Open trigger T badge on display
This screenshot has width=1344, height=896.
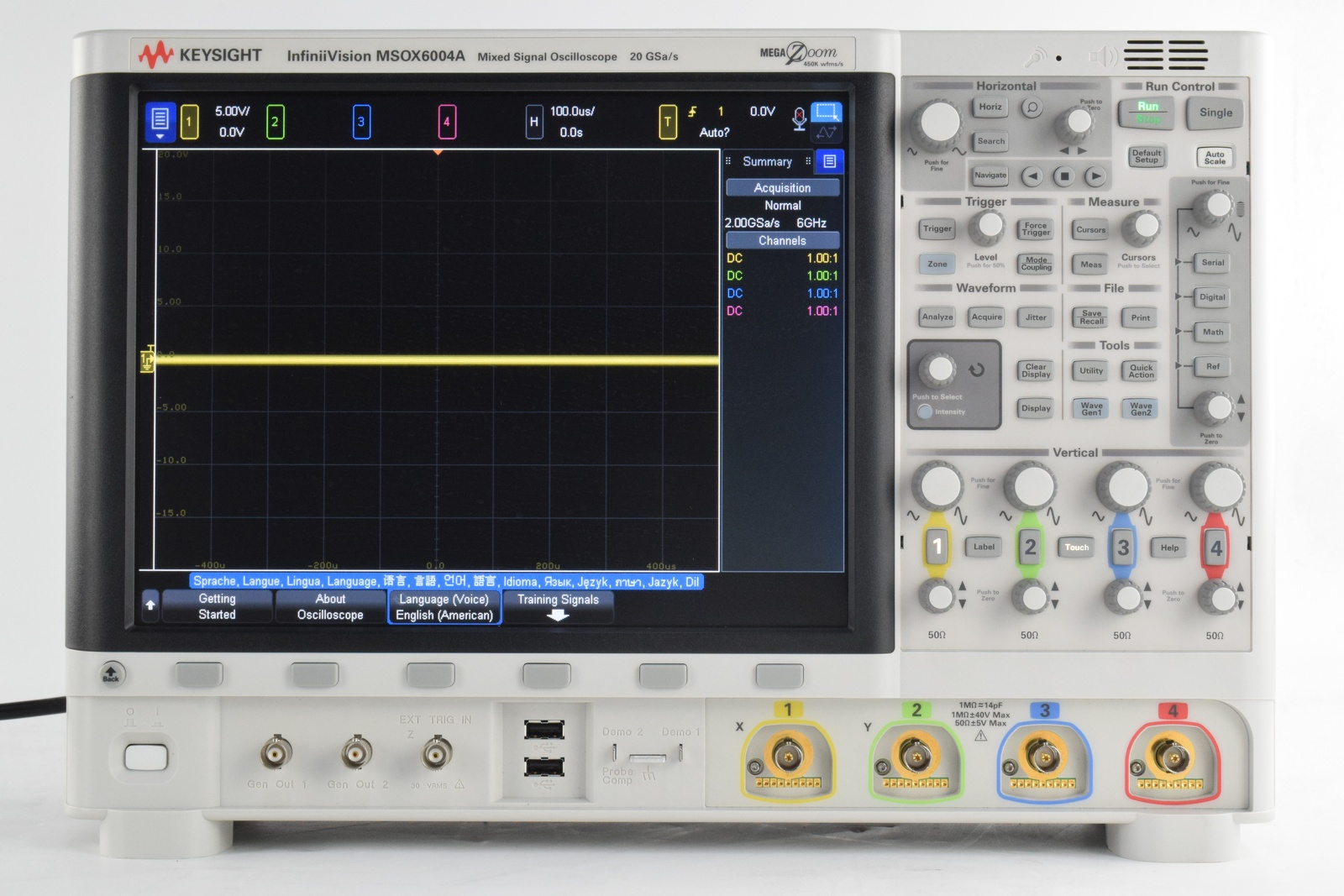pyautogui.click(x=668, y=122)
